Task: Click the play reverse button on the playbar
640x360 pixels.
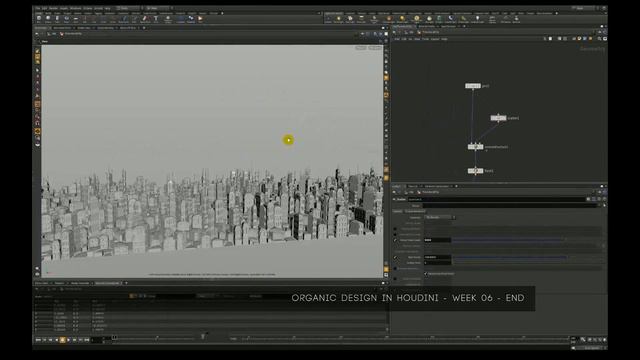Action: click(56, 340)
